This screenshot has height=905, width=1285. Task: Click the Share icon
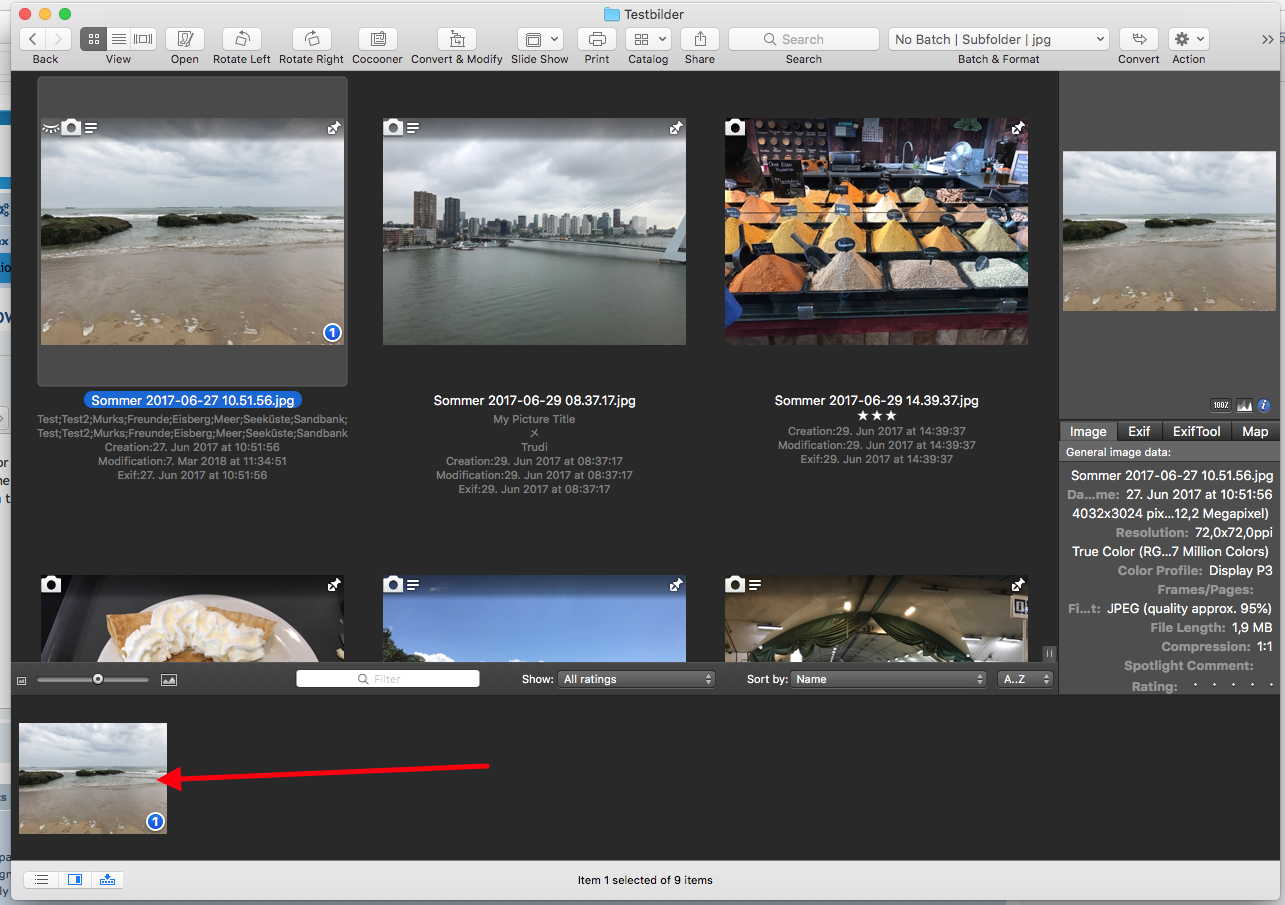700,39
